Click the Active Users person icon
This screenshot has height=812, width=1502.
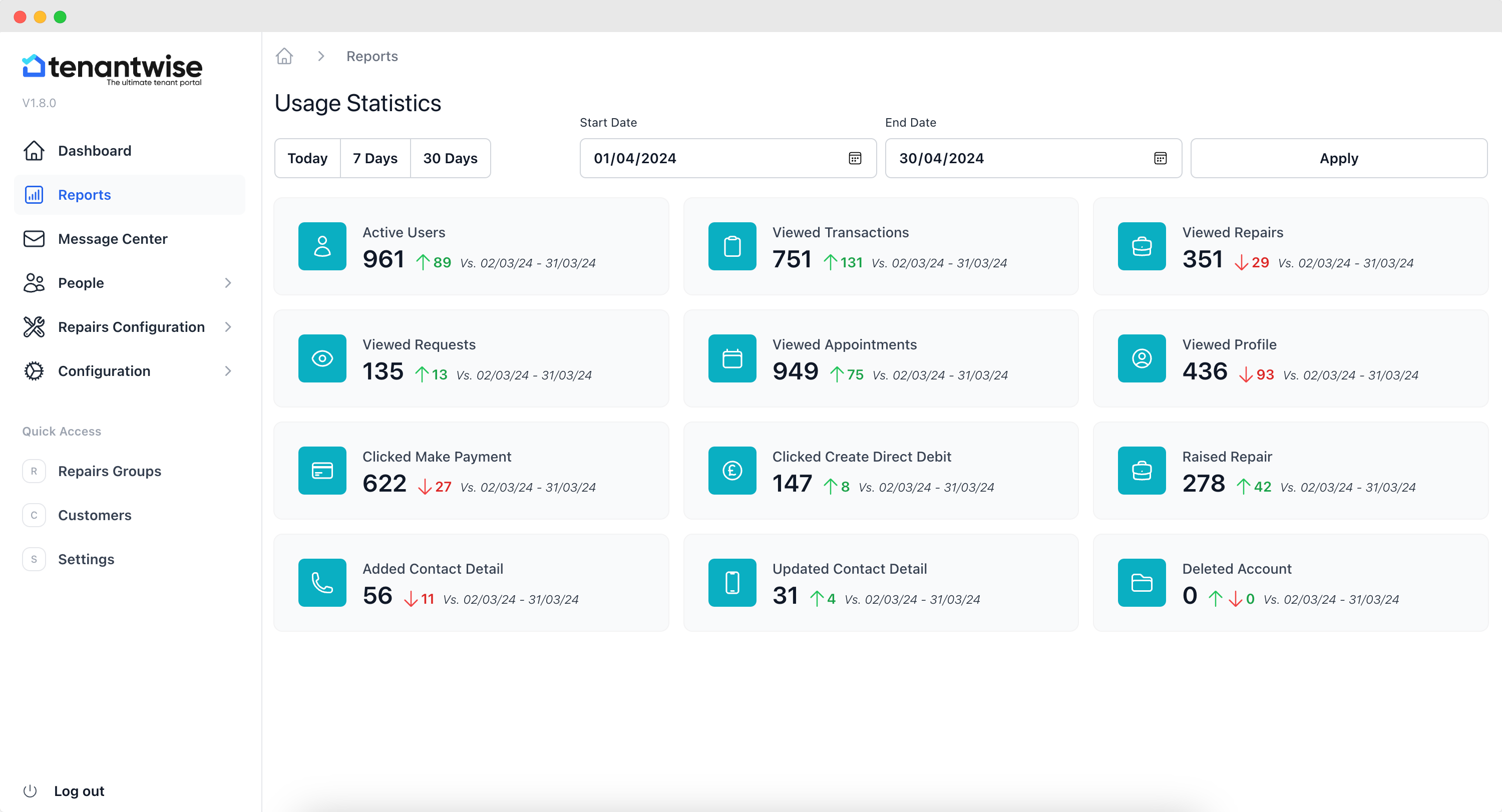322,246
